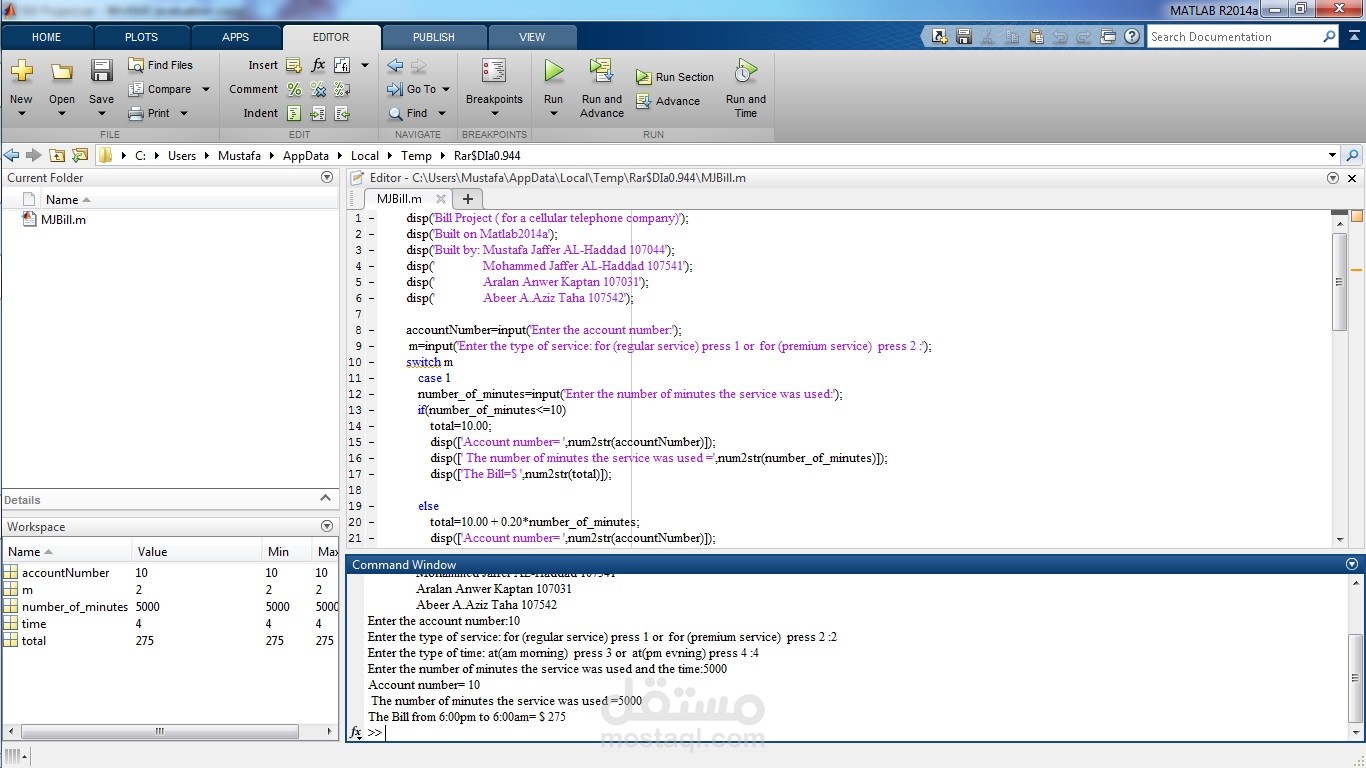Click the uncomment icon beside Comment

318,89
